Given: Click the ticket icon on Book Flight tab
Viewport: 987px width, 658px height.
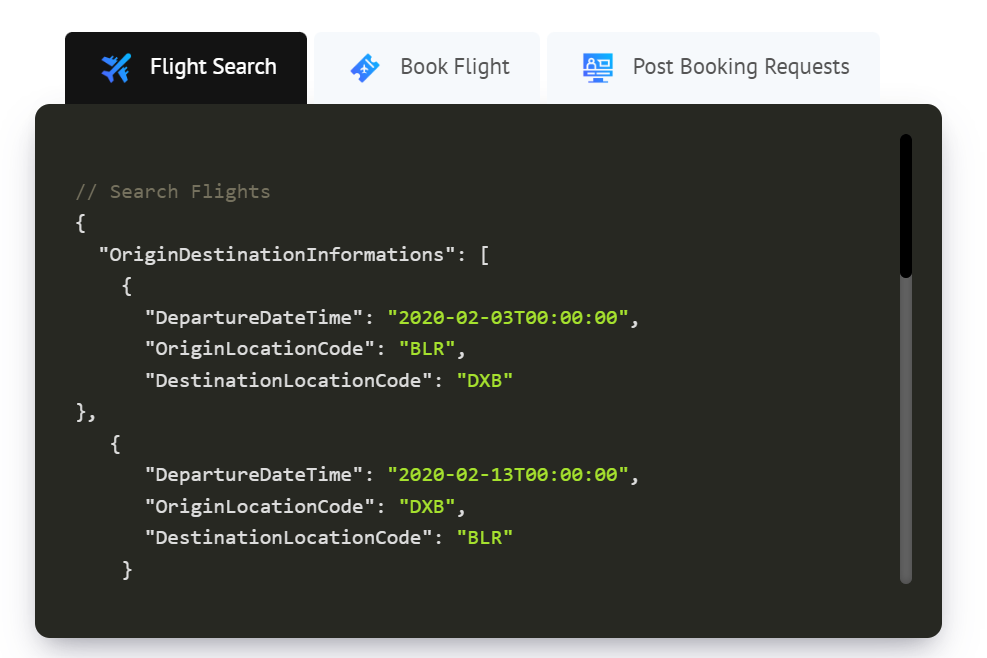Looking at the screenshot, I should click(x=365, y=67).
